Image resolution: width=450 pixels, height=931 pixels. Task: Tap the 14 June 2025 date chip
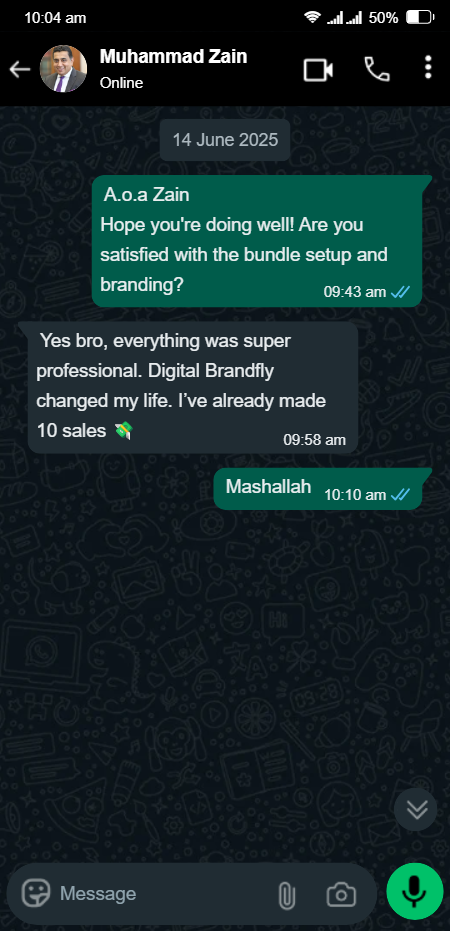tap(225, 140)
